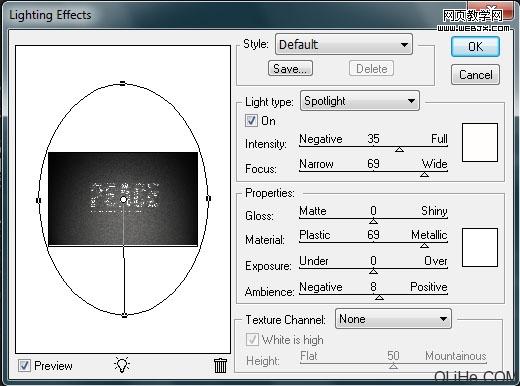This screenshot has width=520, height=386.
Task: Uncheck the light On checkbox
Action: click(x=251, y=120)
